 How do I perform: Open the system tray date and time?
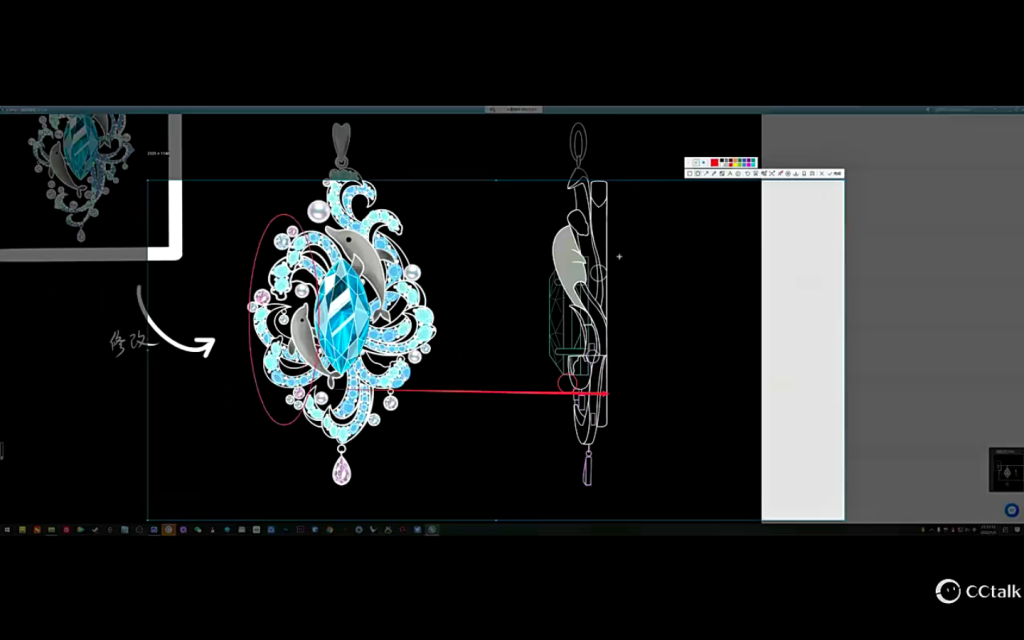point(989,529)
